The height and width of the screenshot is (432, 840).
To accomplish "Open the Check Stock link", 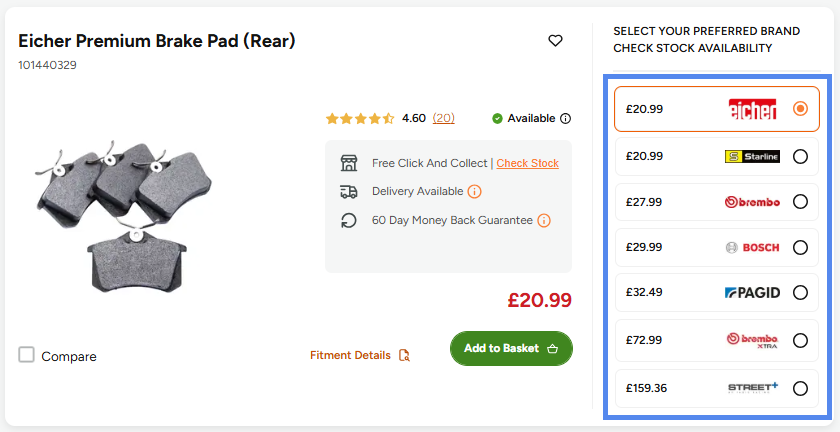I will (528, 163).
